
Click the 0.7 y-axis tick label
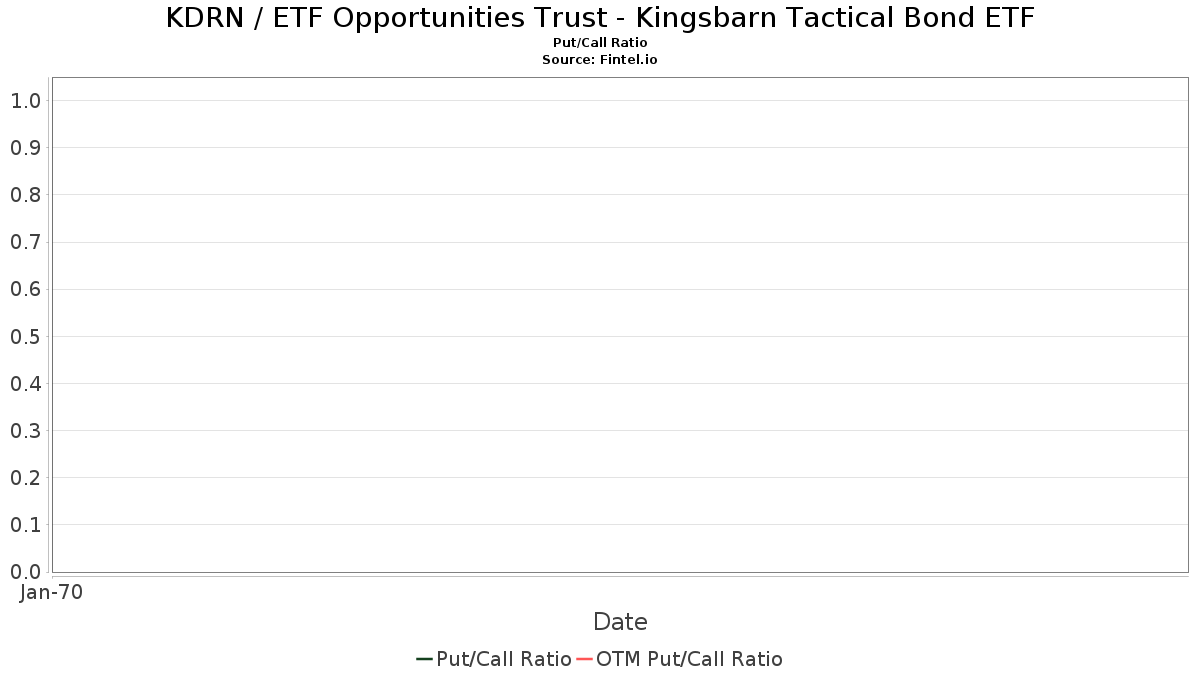(x=25, y=242)
